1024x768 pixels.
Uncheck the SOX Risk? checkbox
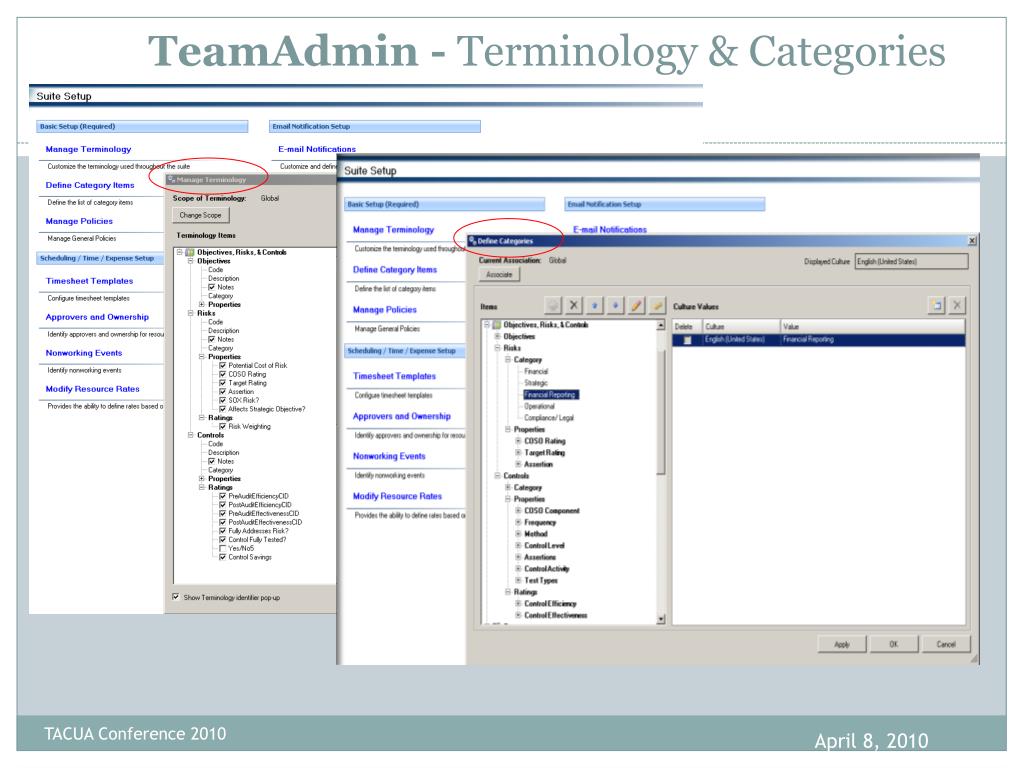[x=222, y=400]
